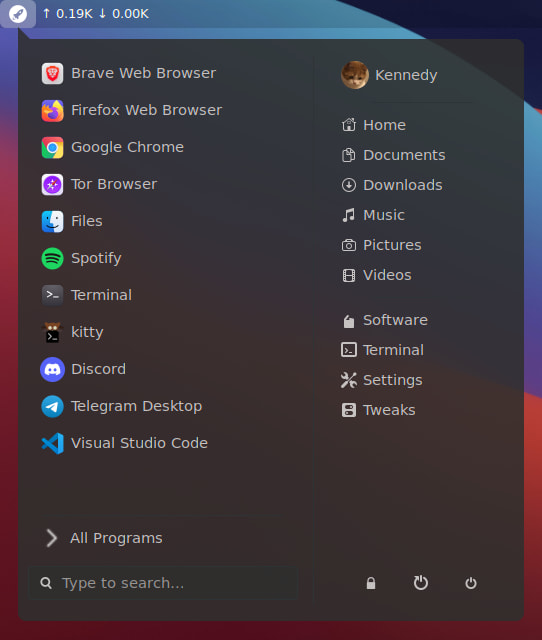Click Kennedy's cat avatar picture
The width and height of the screenshot is (542, 640).
point(355,75)
